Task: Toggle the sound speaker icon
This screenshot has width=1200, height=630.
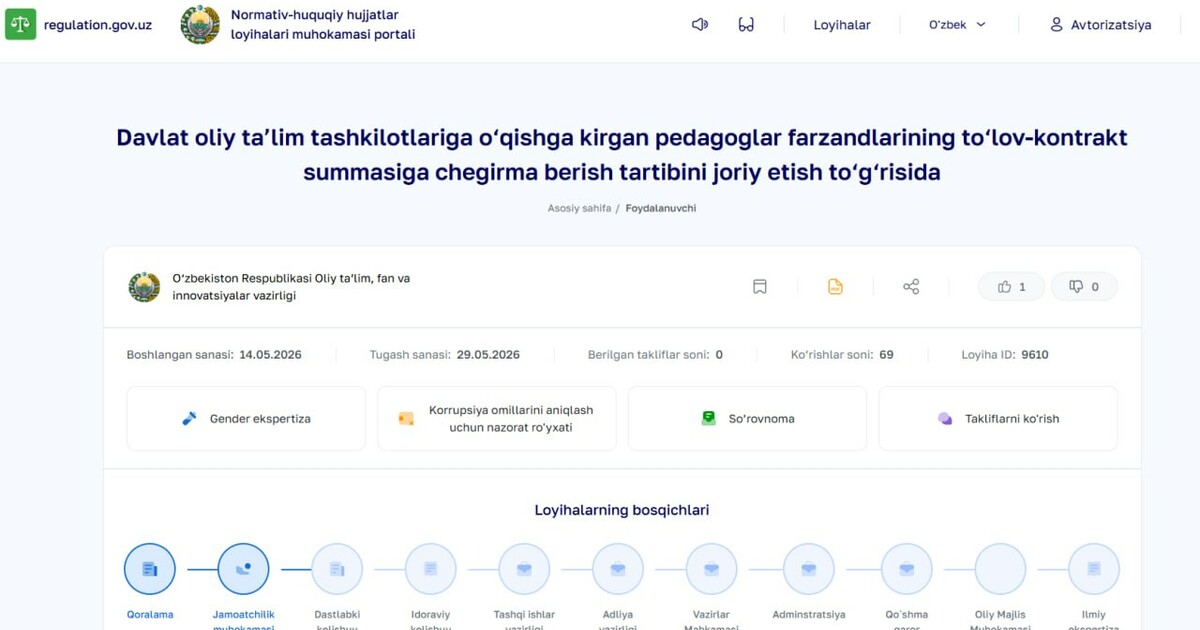Action: point(700,25)
